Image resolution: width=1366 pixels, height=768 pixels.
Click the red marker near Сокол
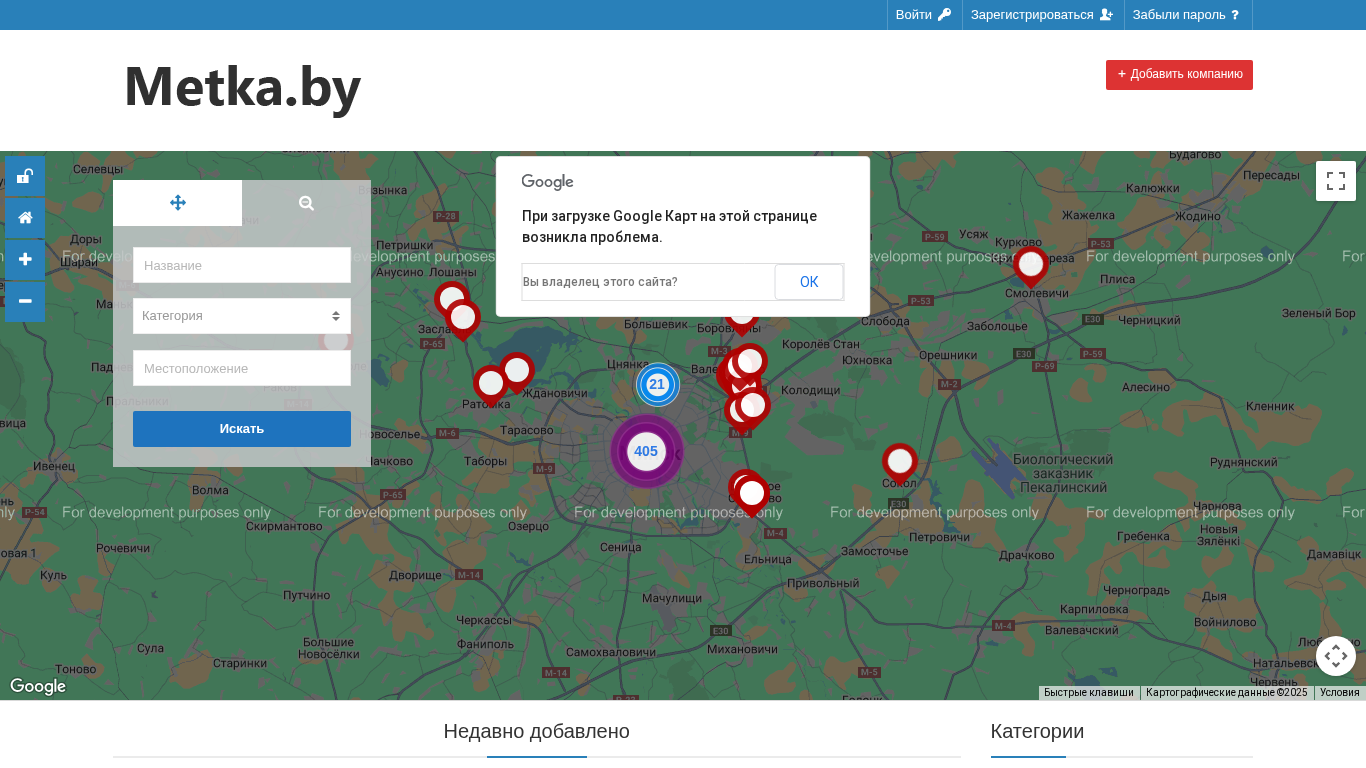coord(900,463)
